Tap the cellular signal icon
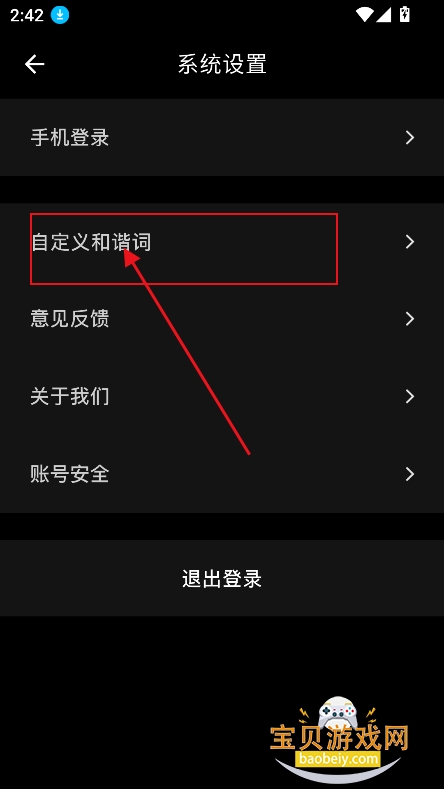Viewport: 444px width, 789px height. [384, 15]
